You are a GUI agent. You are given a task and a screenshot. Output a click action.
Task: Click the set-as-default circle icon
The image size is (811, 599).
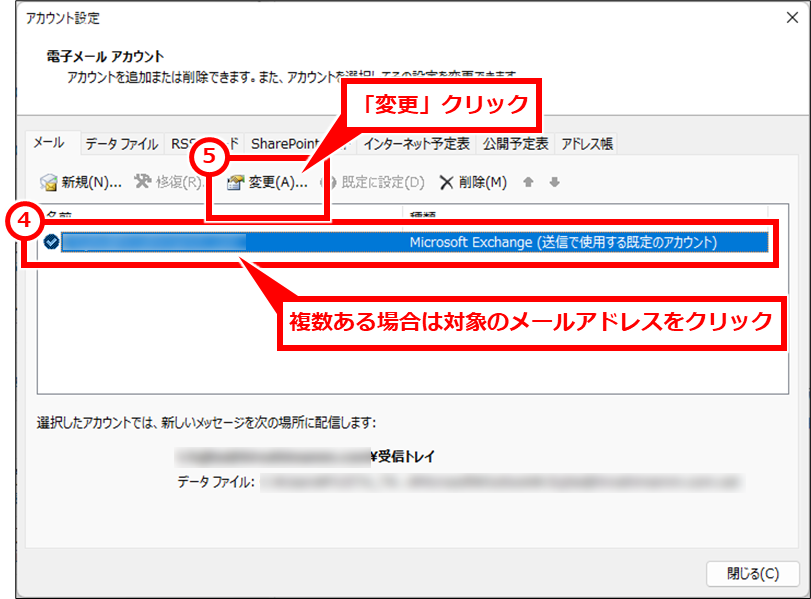tap(329, 182)
